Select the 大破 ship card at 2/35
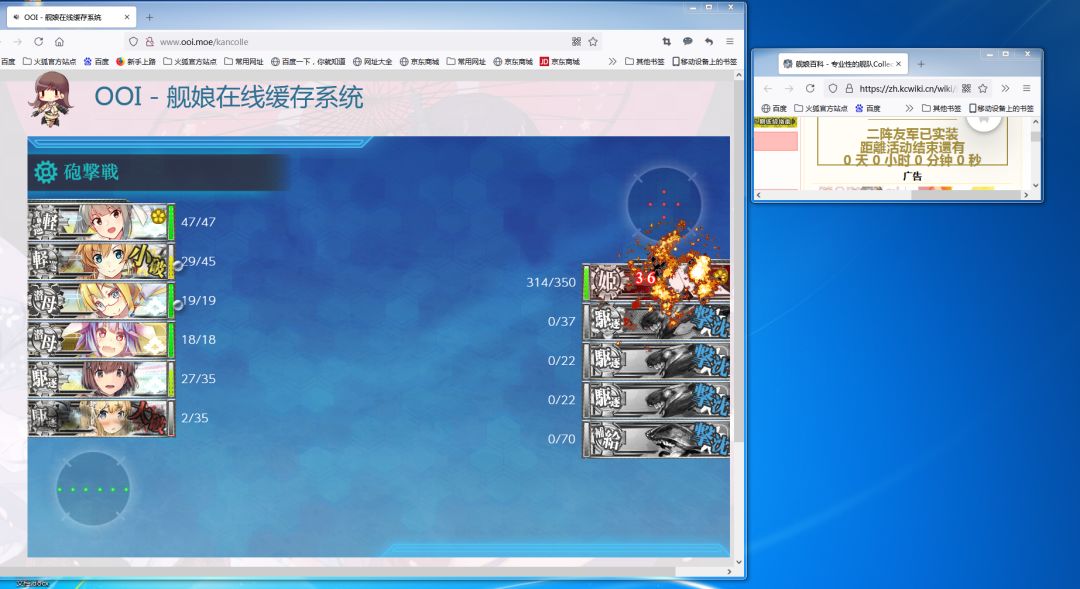Screen dimensions: 1080x589 pos(101,418)
